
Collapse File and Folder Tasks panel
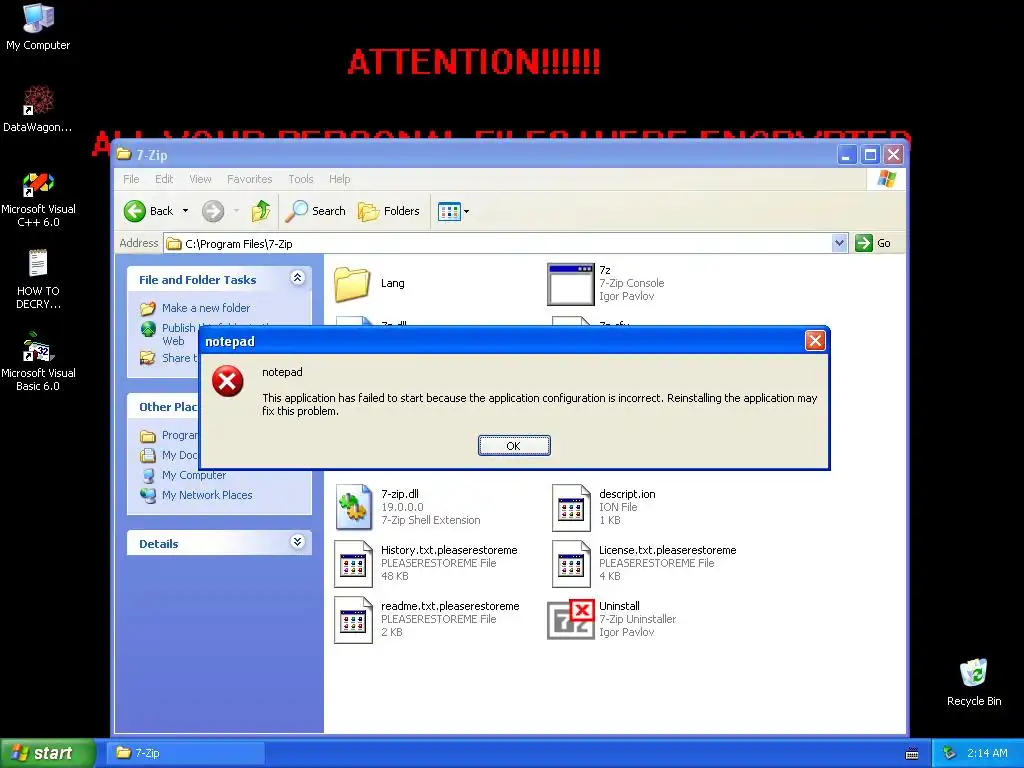297,278
